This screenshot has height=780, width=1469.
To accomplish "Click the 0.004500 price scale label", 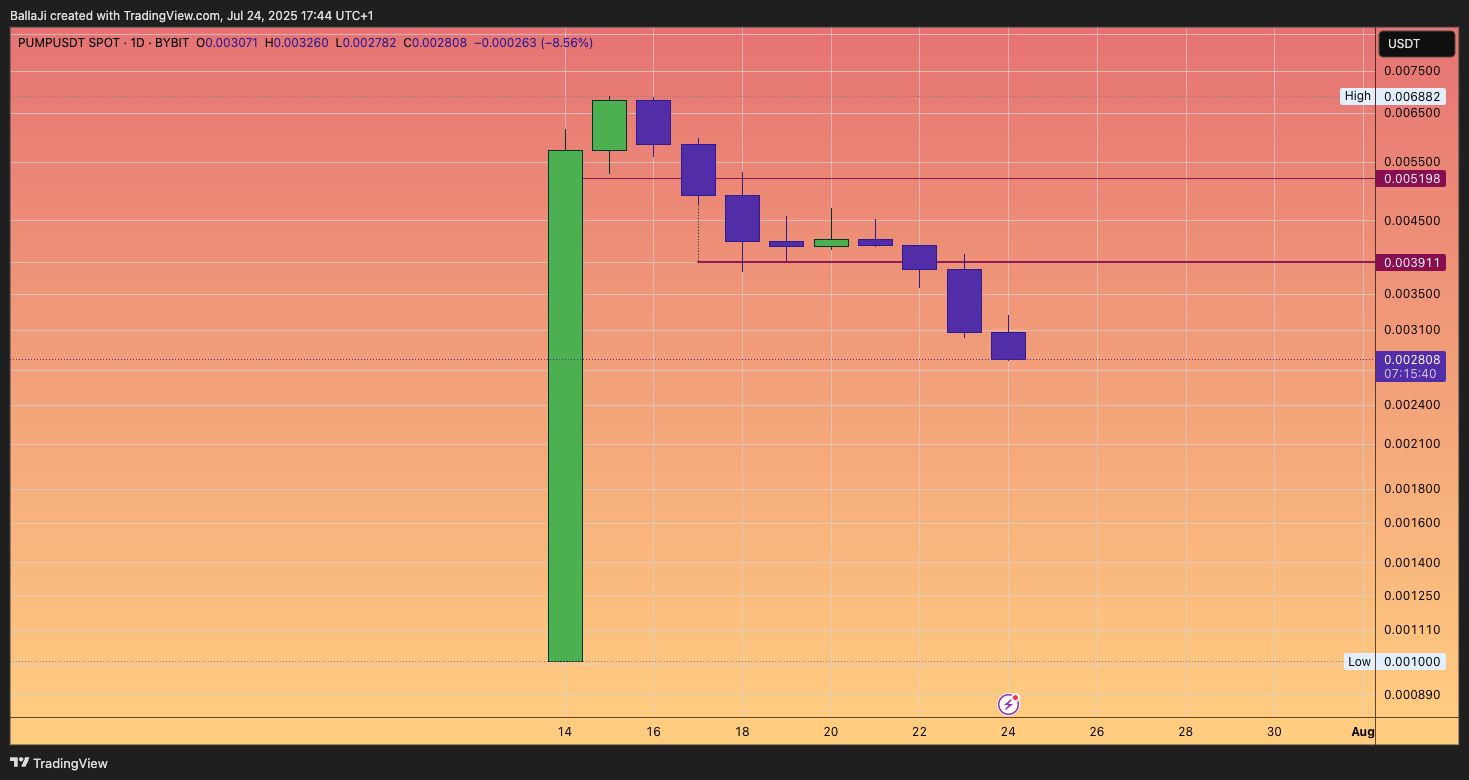I will tap(1412, 221).
